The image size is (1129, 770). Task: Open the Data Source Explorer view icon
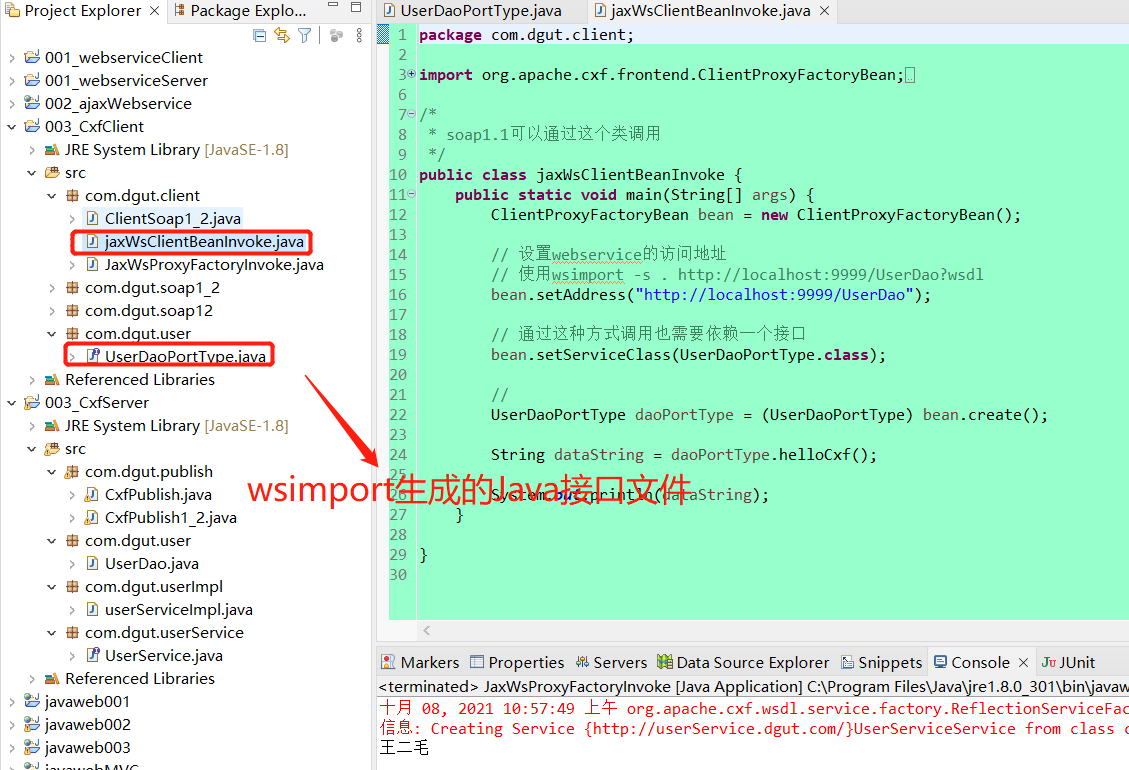742,662
